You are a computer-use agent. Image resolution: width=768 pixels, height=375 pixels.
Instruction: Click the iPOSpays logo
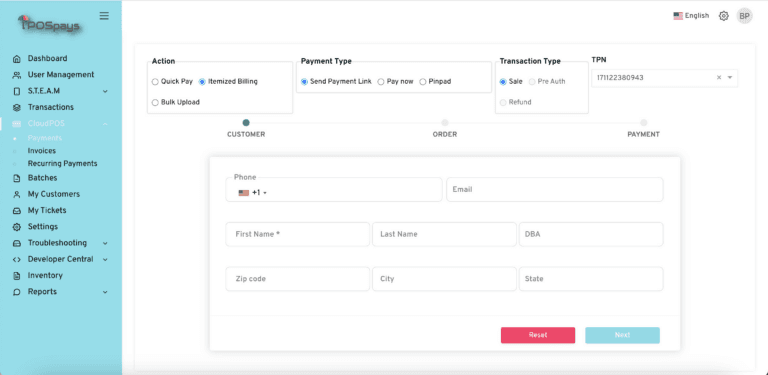pos(49,24)
